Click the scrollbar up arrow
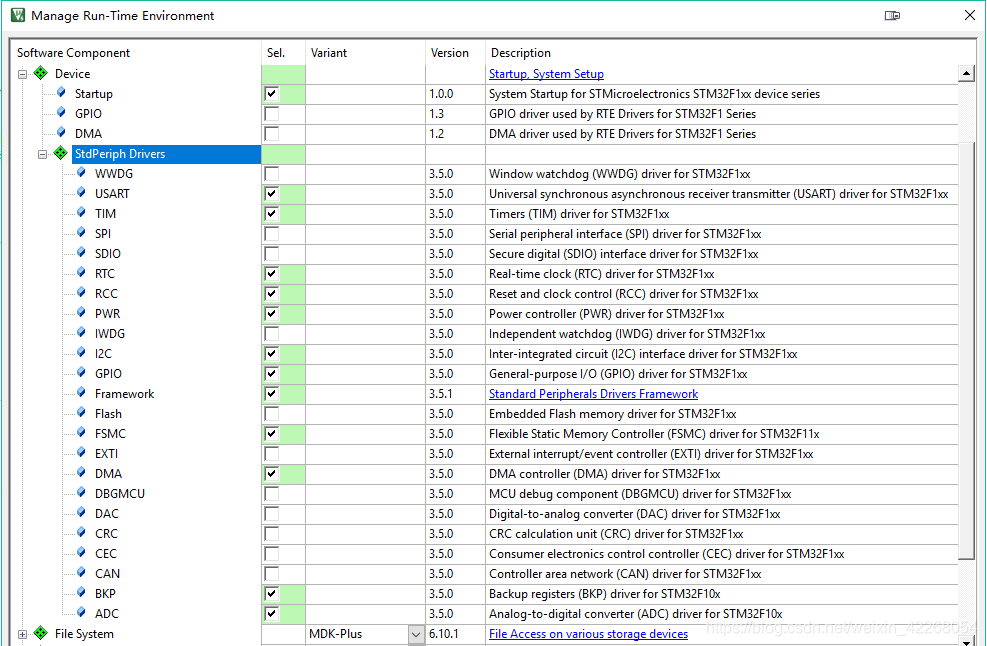The height and width of the screenshot is (646, 987). 966,74
